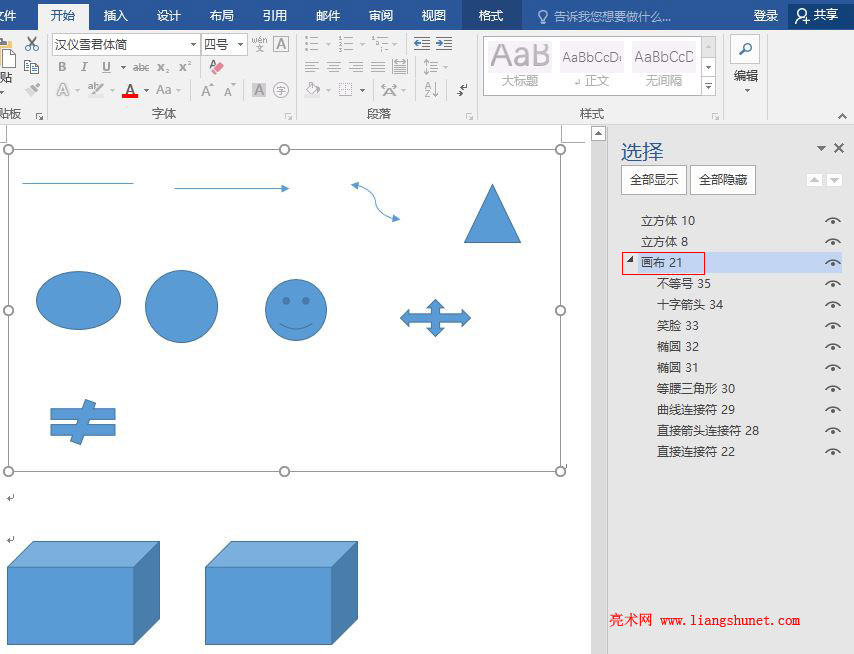Screen dimensions: 854x654
Task: Click the 共享 share button
Action: click(819, 16)
